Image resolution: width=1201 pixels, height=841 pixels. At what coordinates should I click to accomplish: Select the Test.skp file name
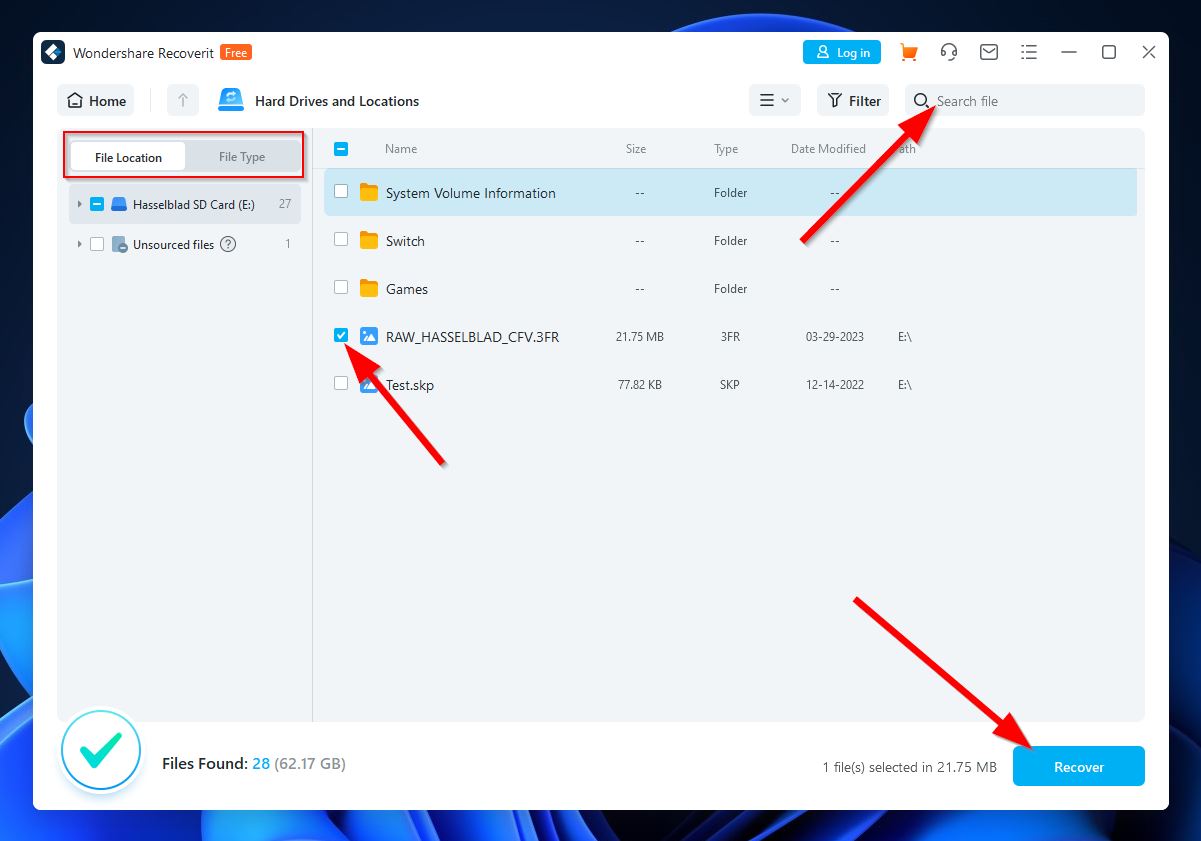(x=410, y=385)
